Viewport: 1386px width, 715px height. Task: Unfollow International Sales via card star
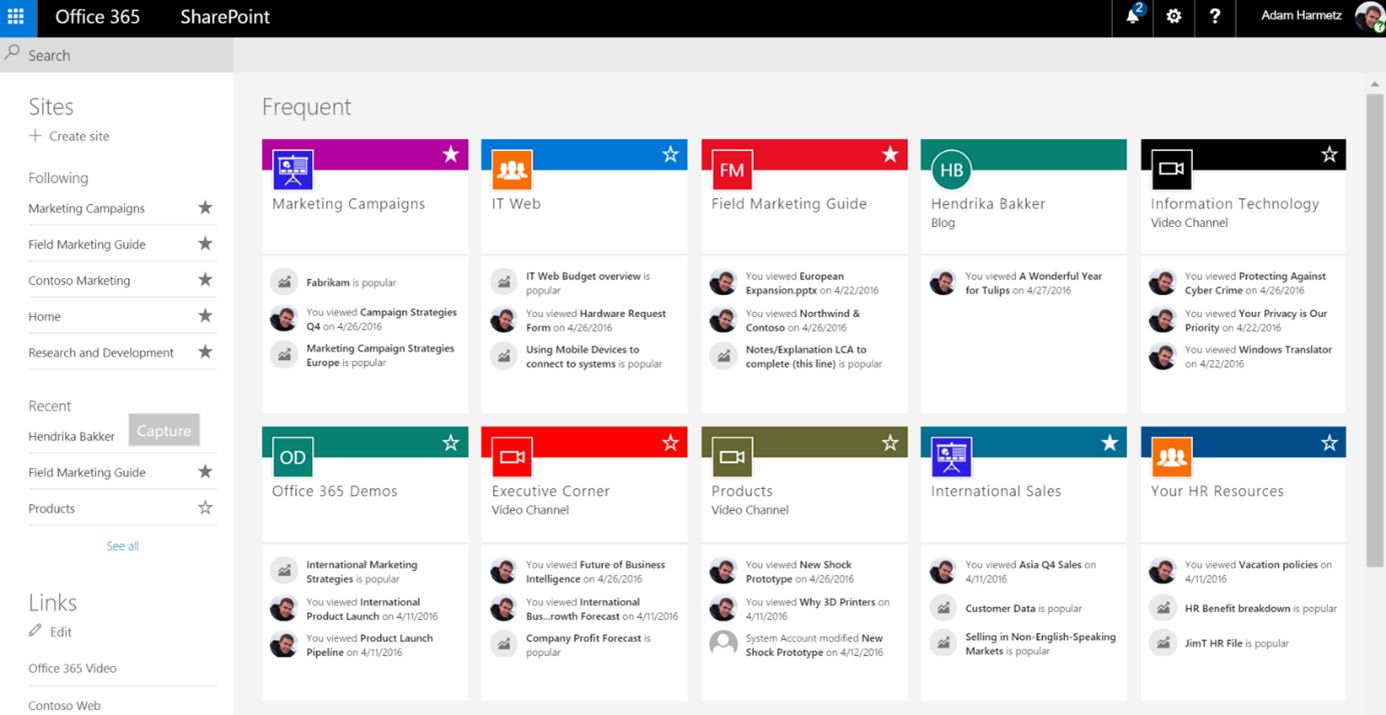point(1109,442)
